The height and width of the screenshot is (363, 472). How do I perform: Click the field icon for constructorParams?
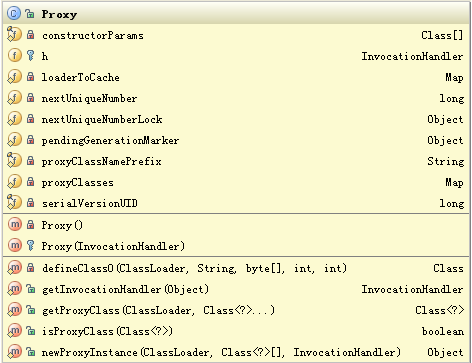click(14, 35)
